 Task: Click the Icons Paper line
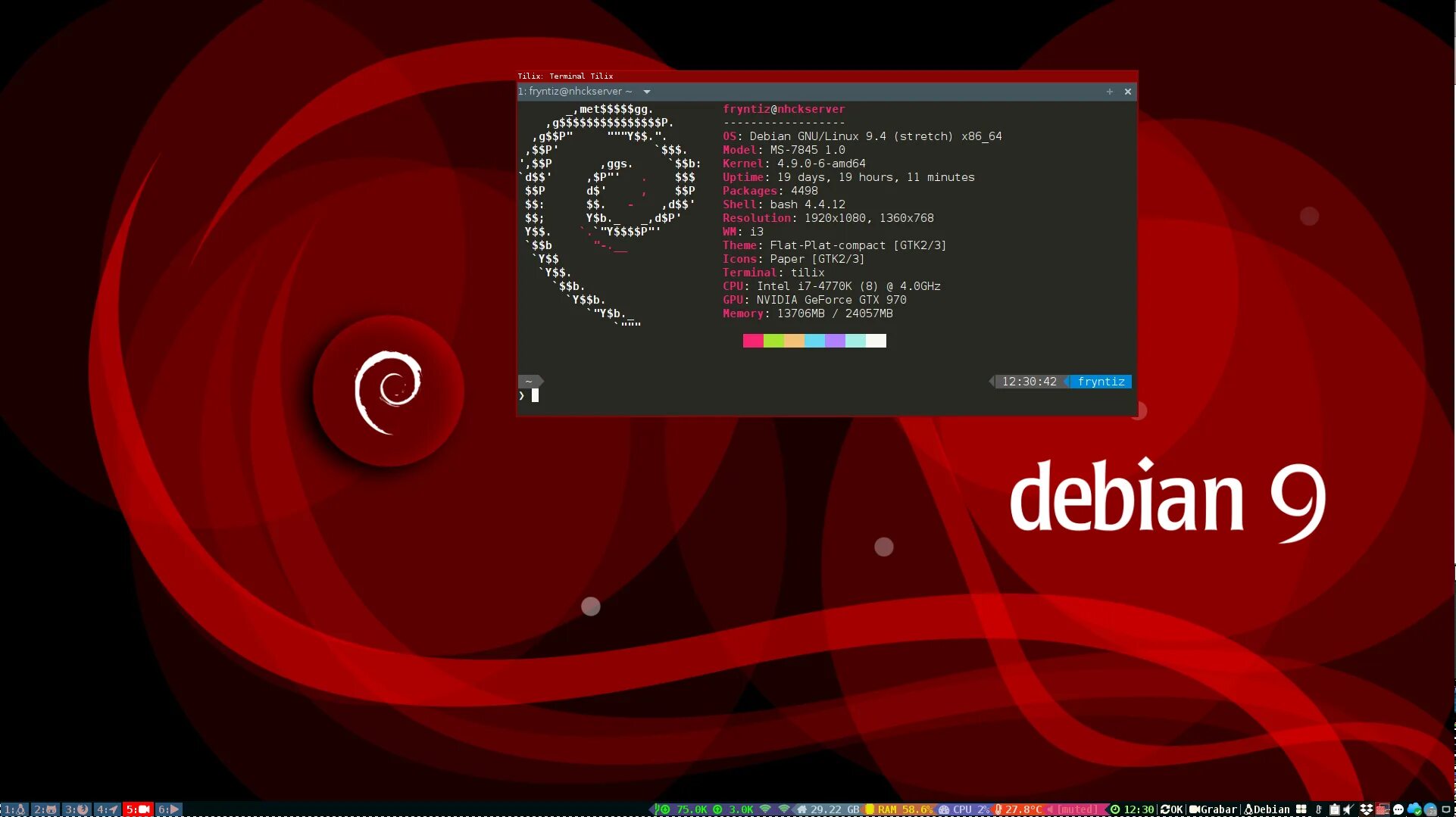[794, 259]
